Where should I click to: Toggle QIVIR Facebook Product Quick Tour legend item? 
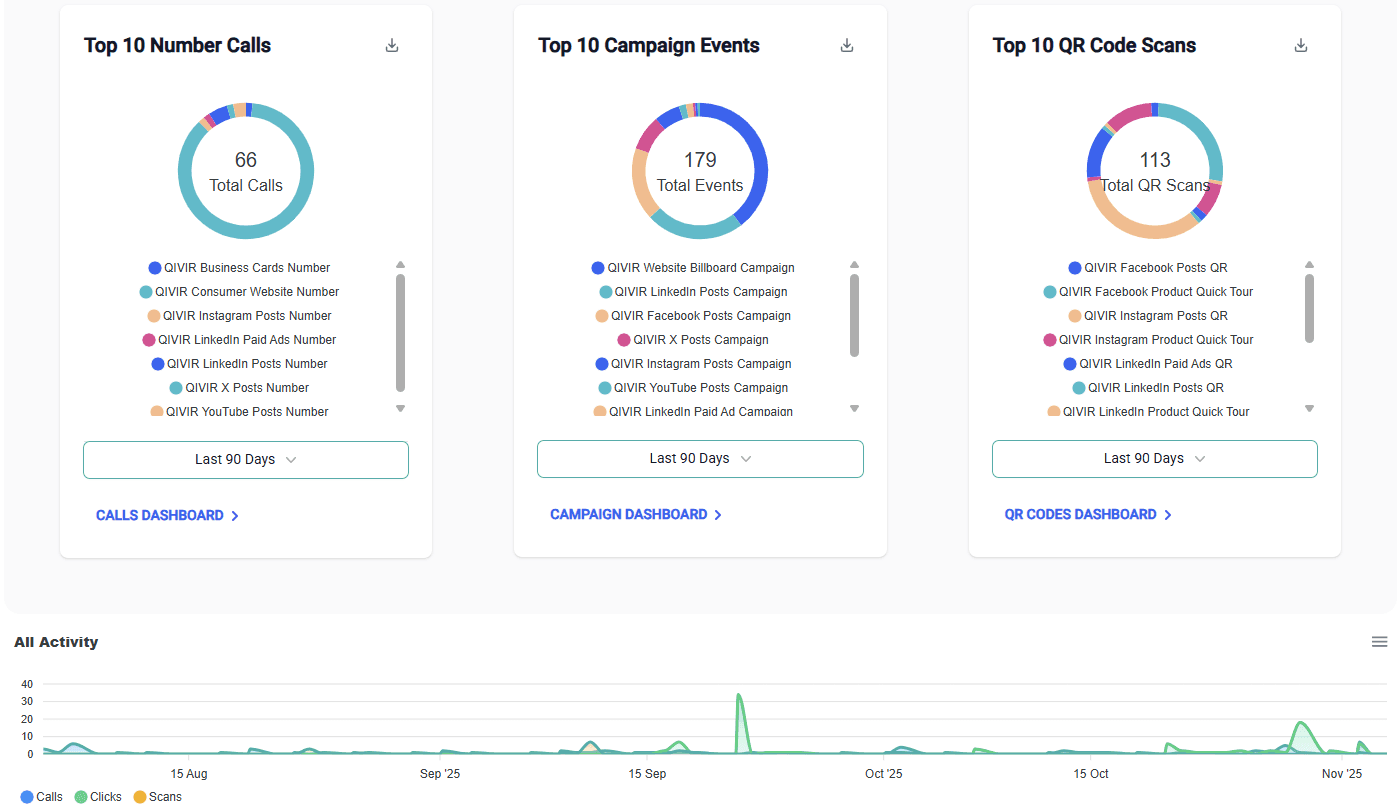(x=1148, y=292)
